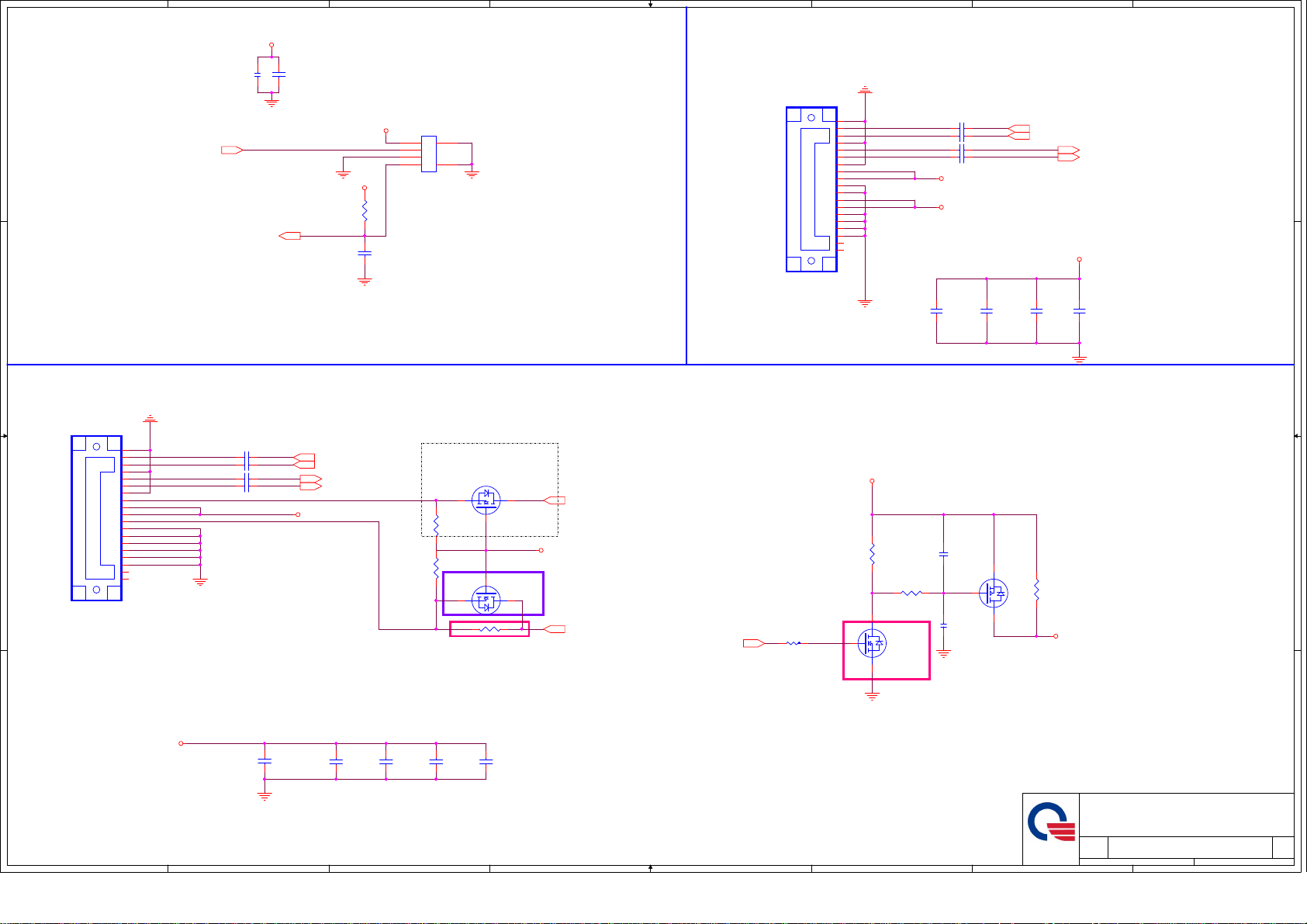Click the upper terminal circle beside the upper-right connector

tap(941, 178)
